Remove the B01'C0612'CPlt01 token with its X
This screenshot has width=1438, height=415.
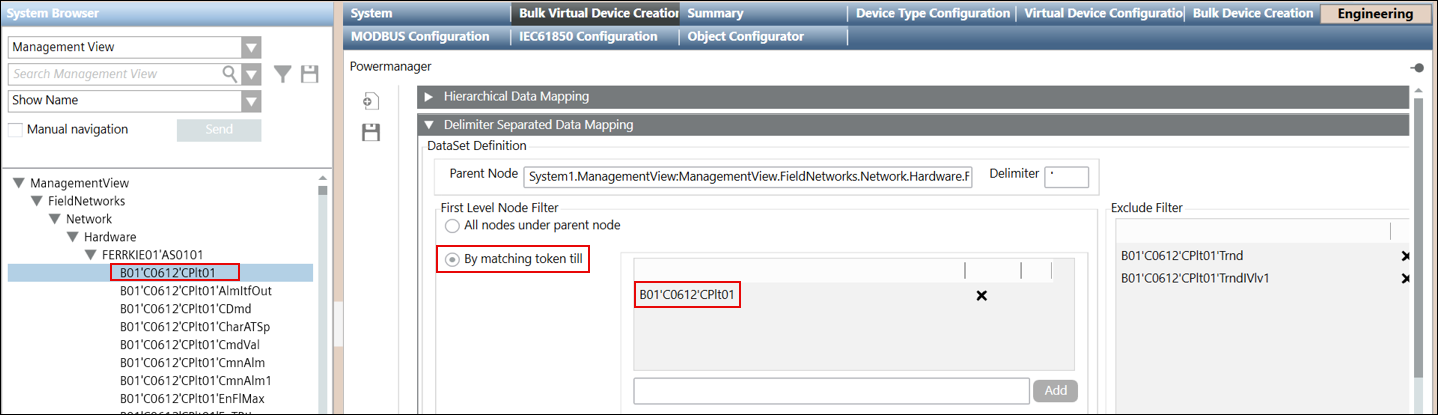(x=981, y=296)
